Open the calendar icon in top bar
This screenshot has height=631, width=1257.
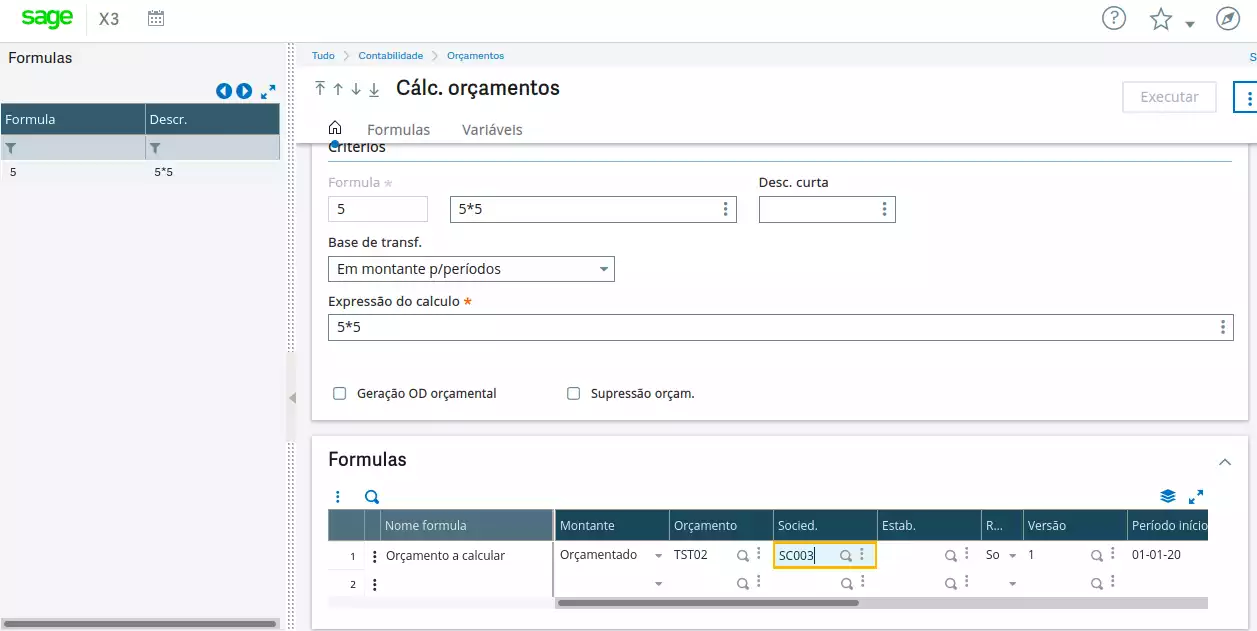[x=156, y=18]
